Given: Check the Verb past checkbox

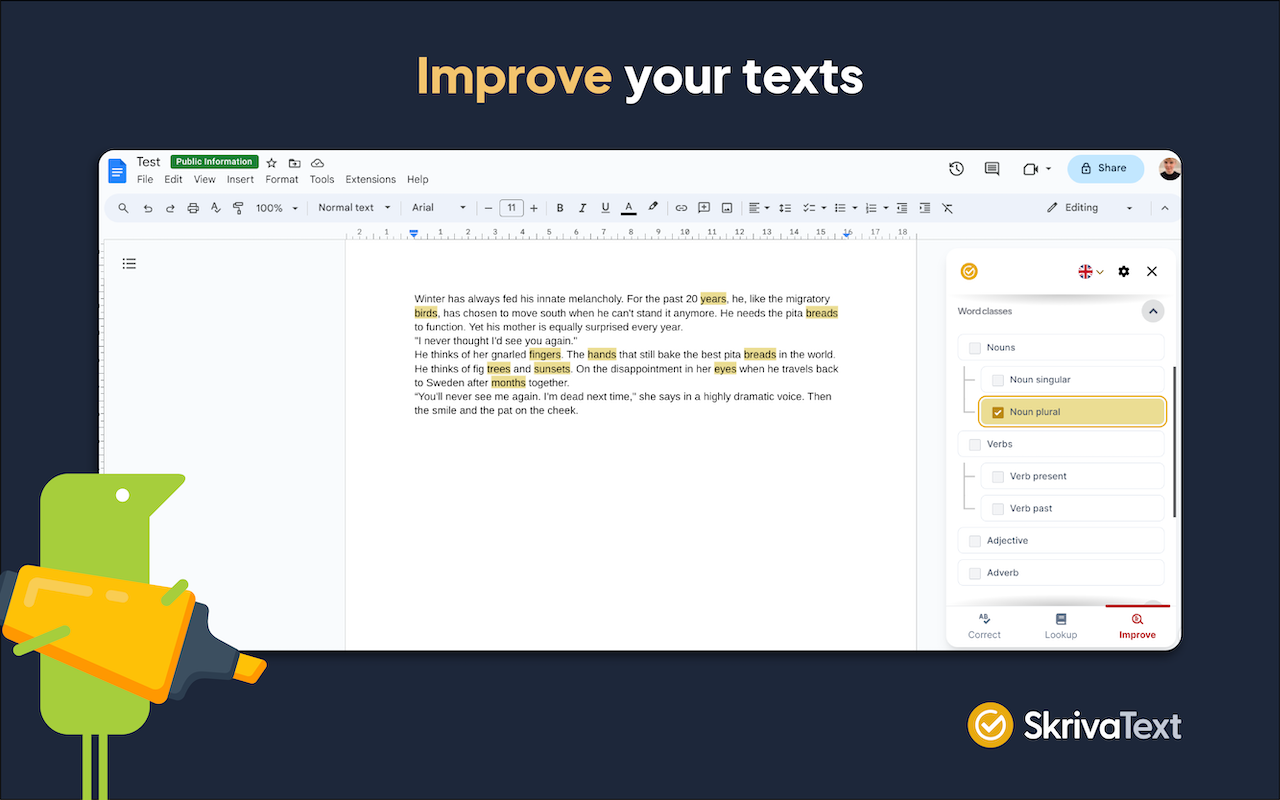Looking at the screenshot, I should (998, 509).
